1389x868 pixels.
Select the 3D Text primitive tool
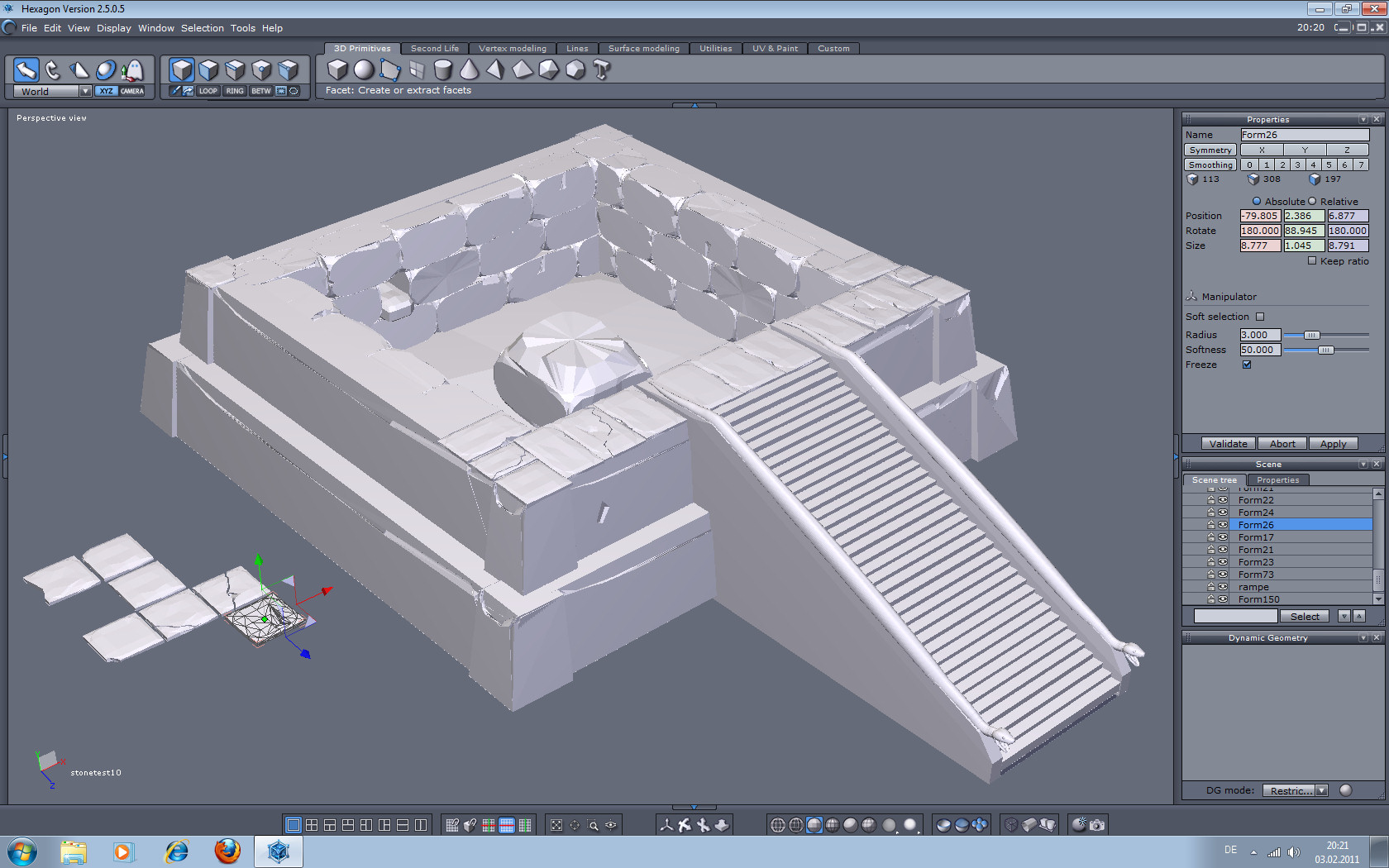click(602, 70)
